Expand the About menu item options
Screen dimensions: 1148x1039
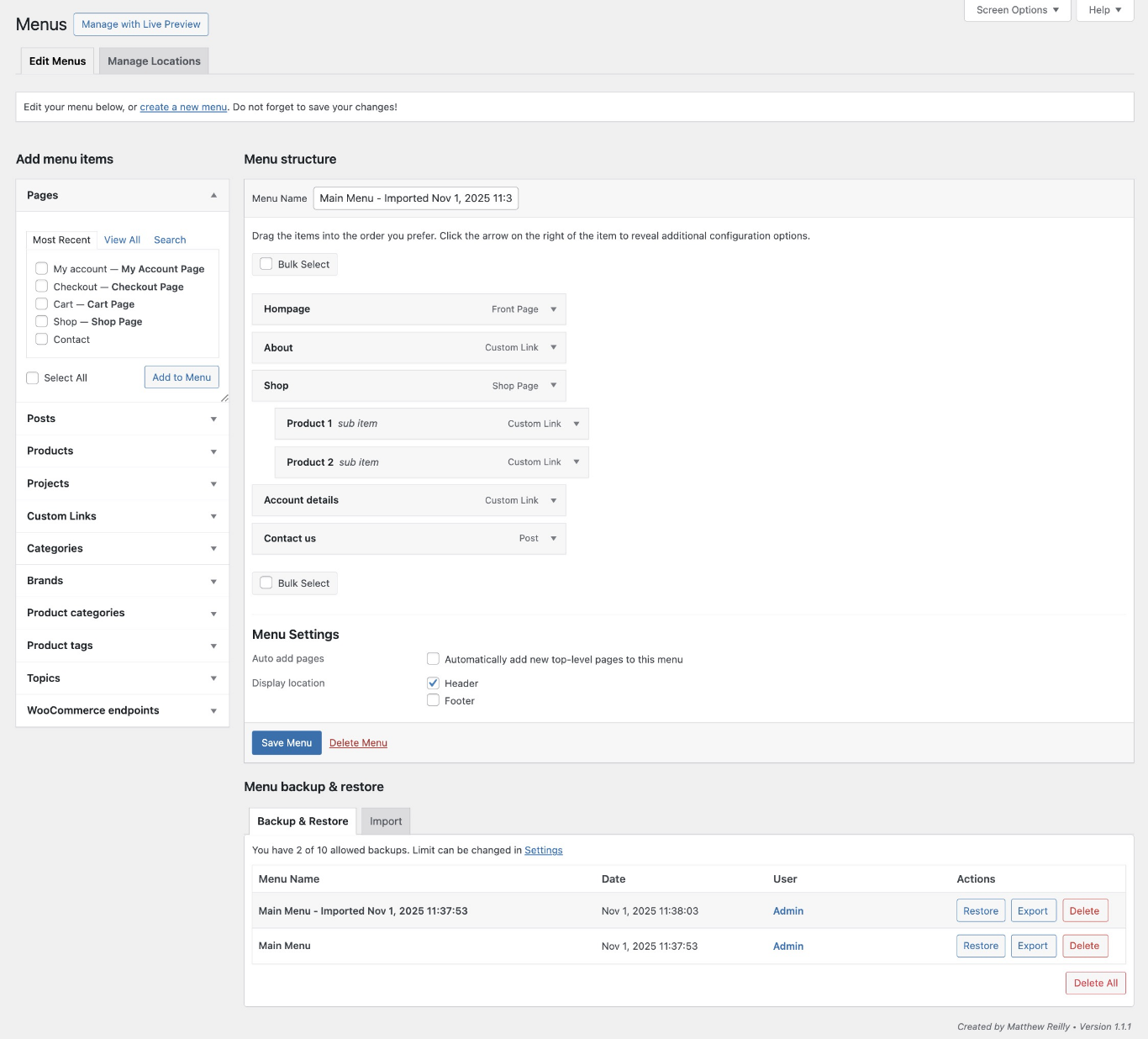[x=553, y=347]
